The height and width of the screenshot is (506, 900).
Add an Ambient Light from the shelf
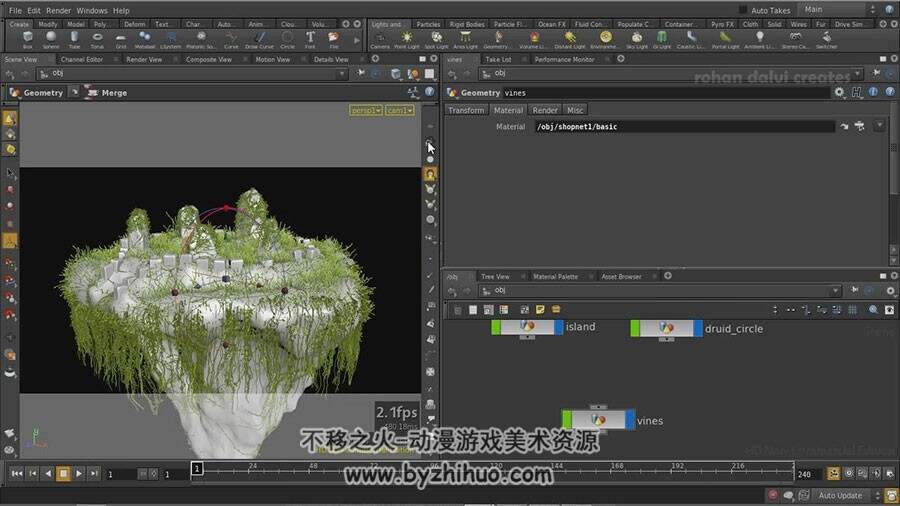coord(759,40)
